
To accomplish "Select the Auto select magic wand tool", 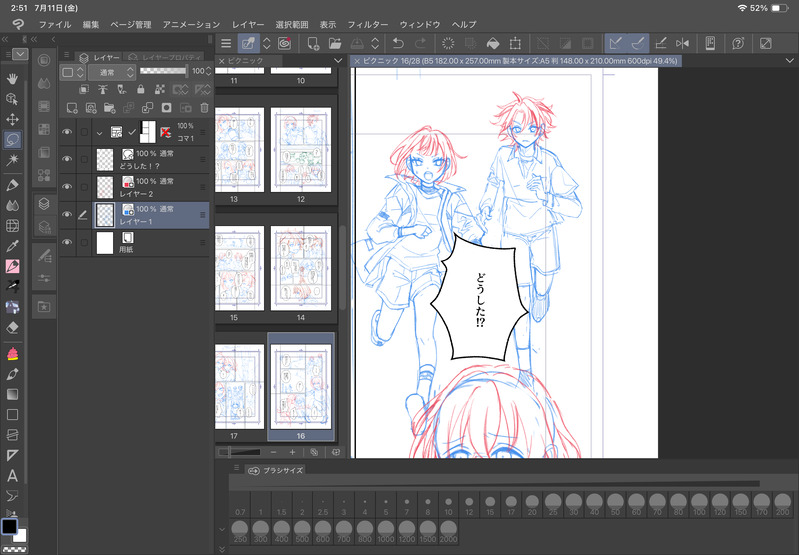I will [x=12, y=160].
